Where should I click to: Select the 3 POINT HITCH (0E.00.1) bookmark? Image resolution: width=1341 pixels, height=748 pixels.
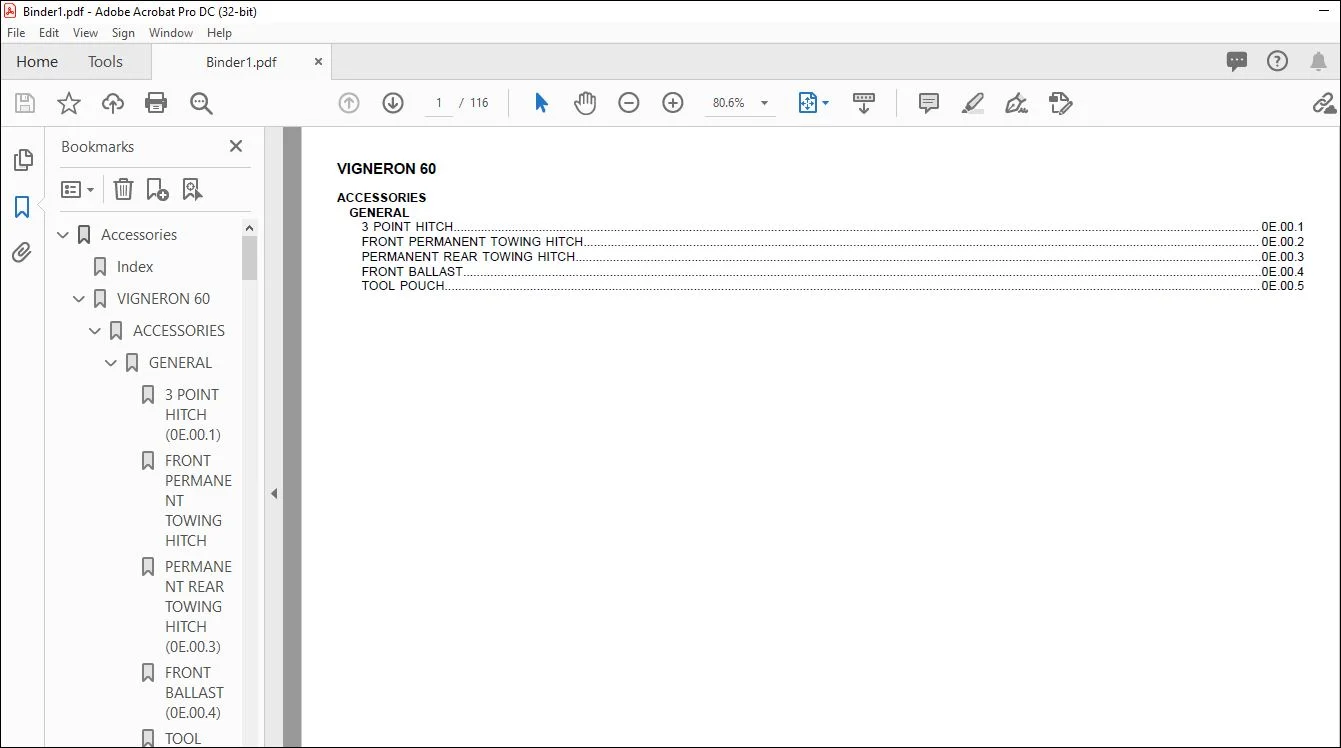193,415
